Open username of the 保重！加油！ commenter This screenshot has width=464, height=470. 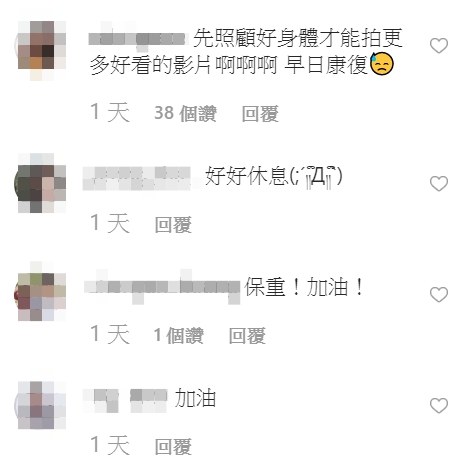pos(162,287)
